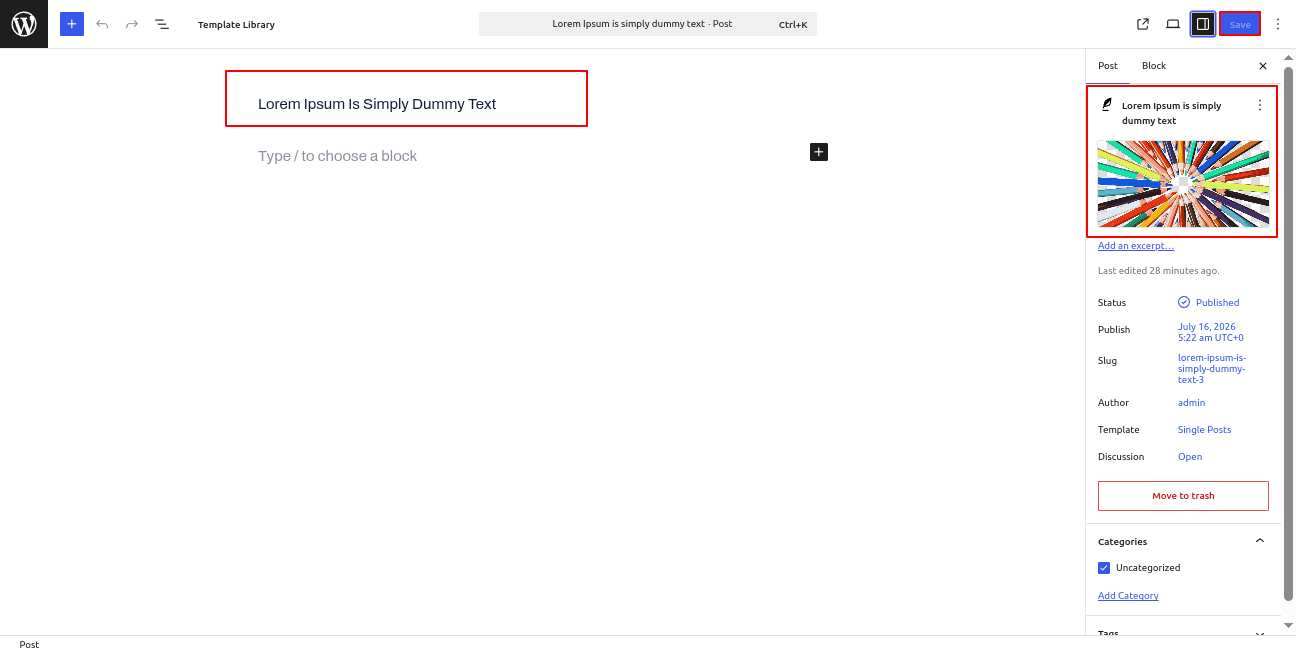This screenshot has height=654, width=1296.
Task: Open the post actions three-dot menu
Action: (1259, 105)
